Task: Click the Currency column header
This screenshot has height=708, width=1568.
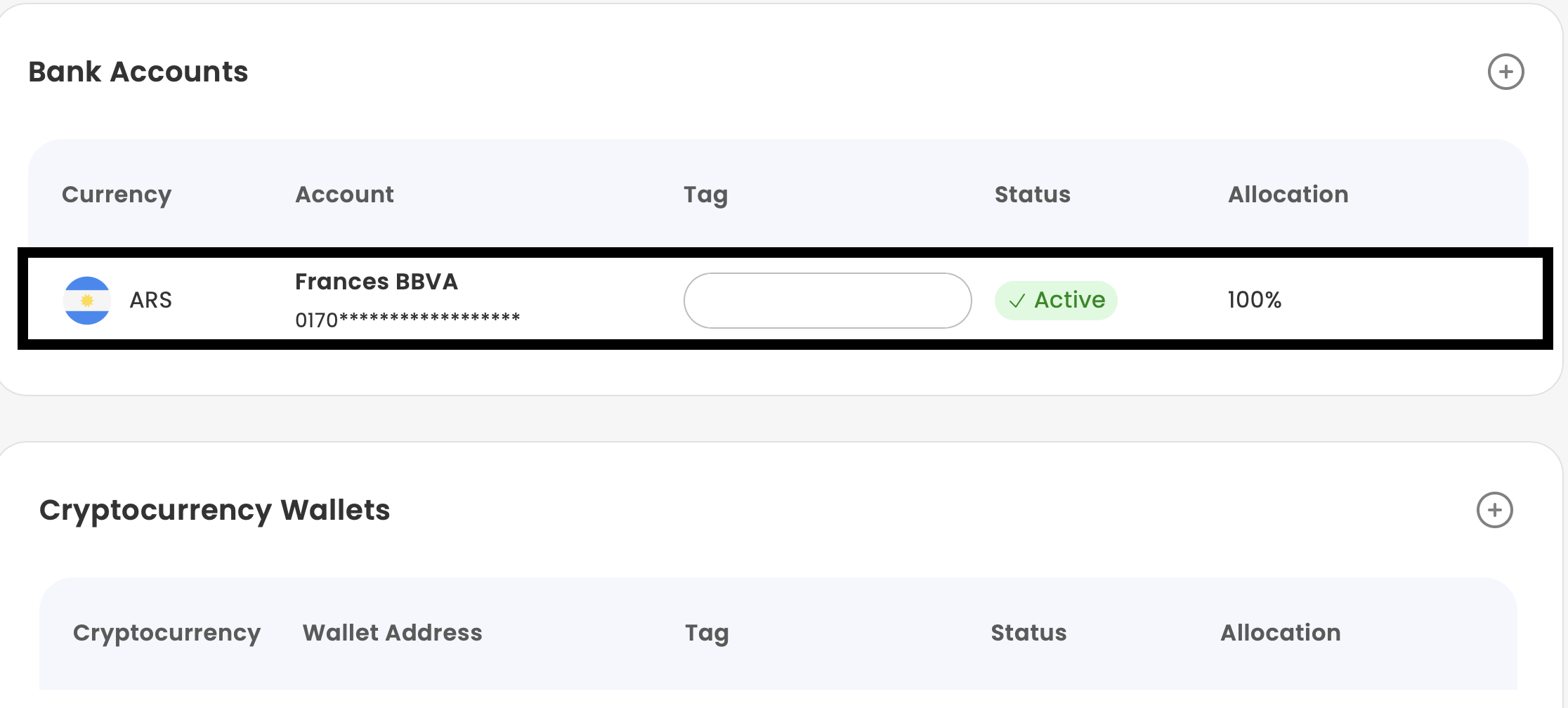Action: coord(117,195)
